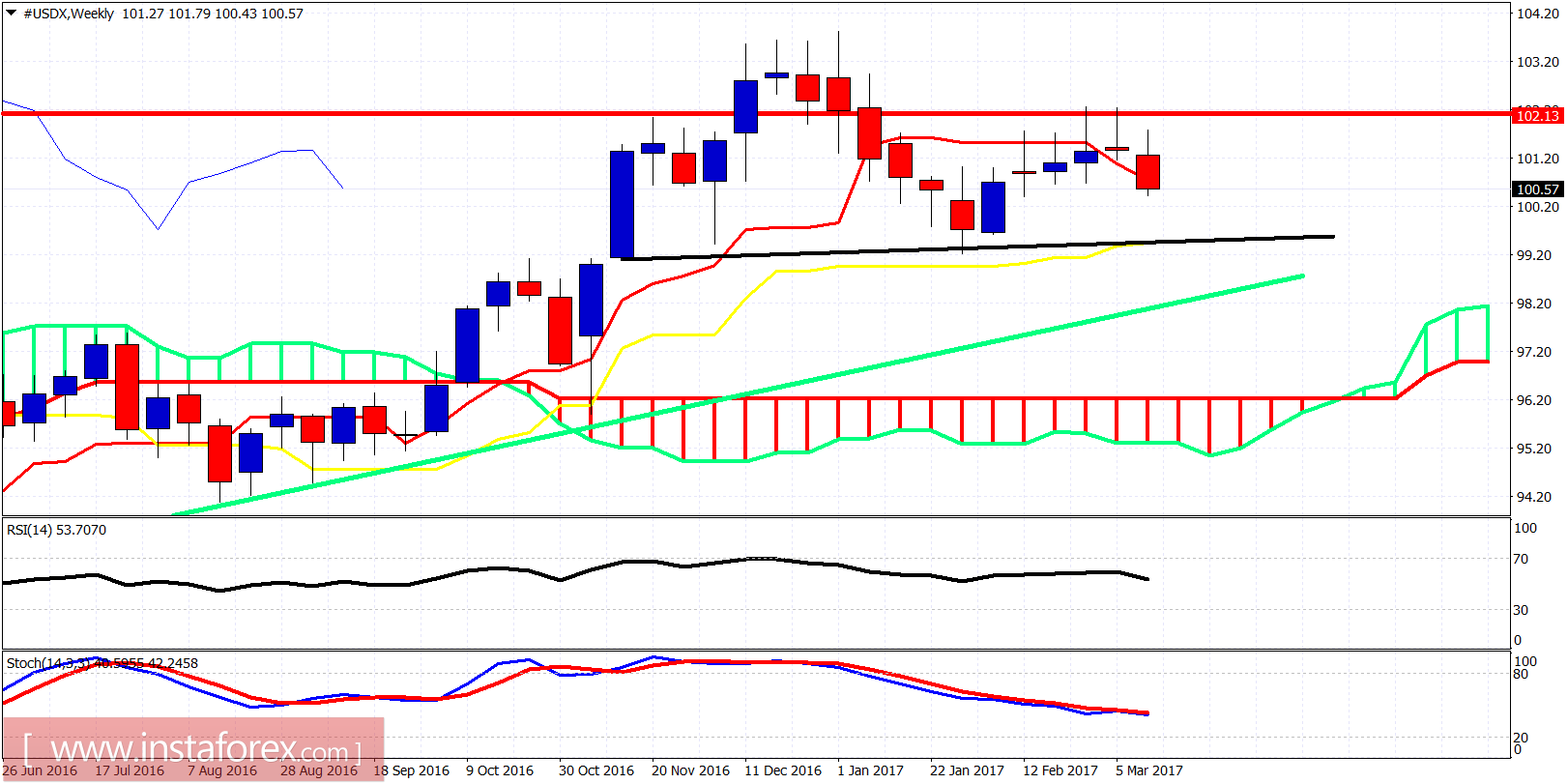The image size is (1568, 784).
Task: Click the 20 Nov 2016 date label
Action: point(690,770)
